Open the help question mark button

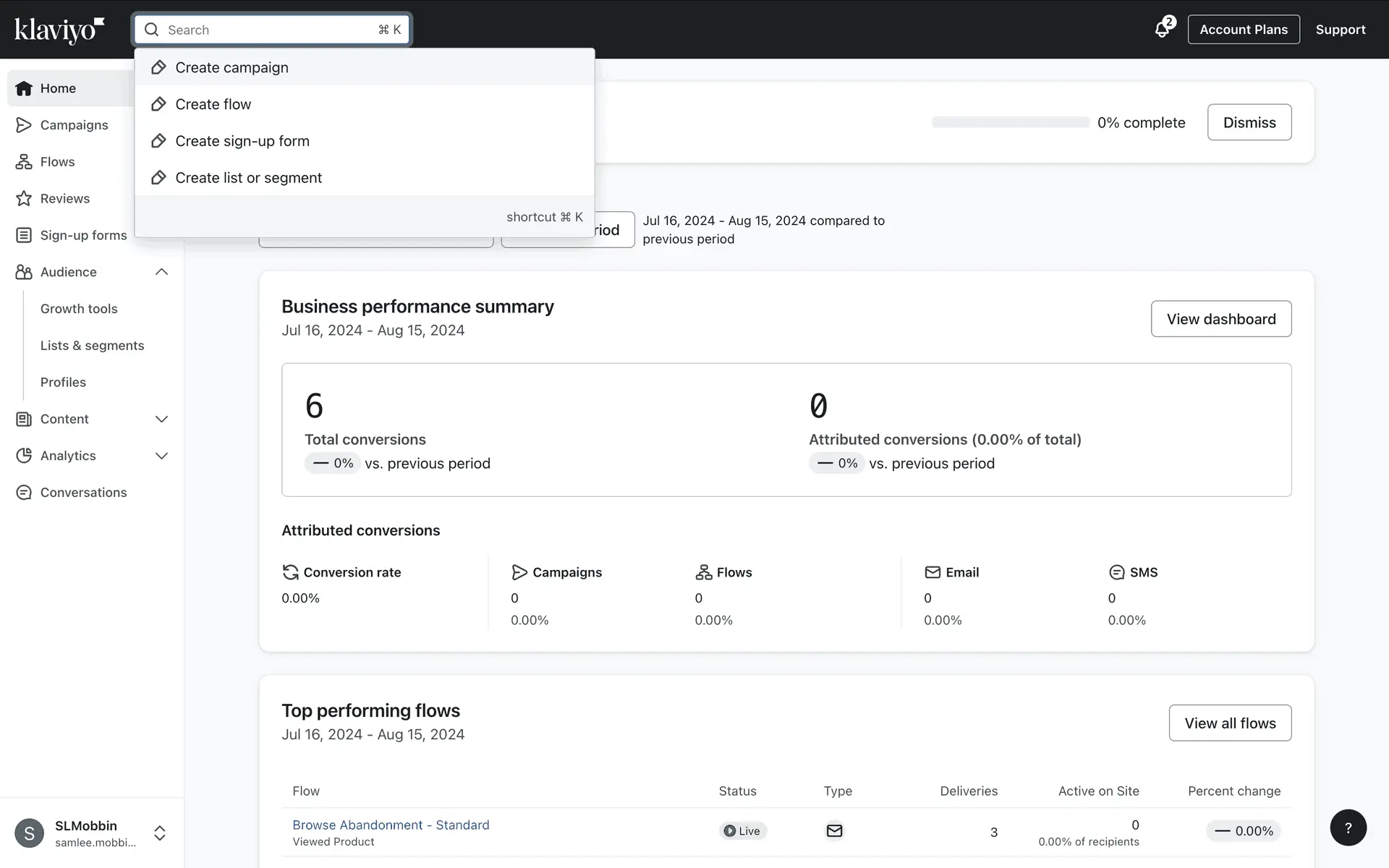click(1348, 827)
